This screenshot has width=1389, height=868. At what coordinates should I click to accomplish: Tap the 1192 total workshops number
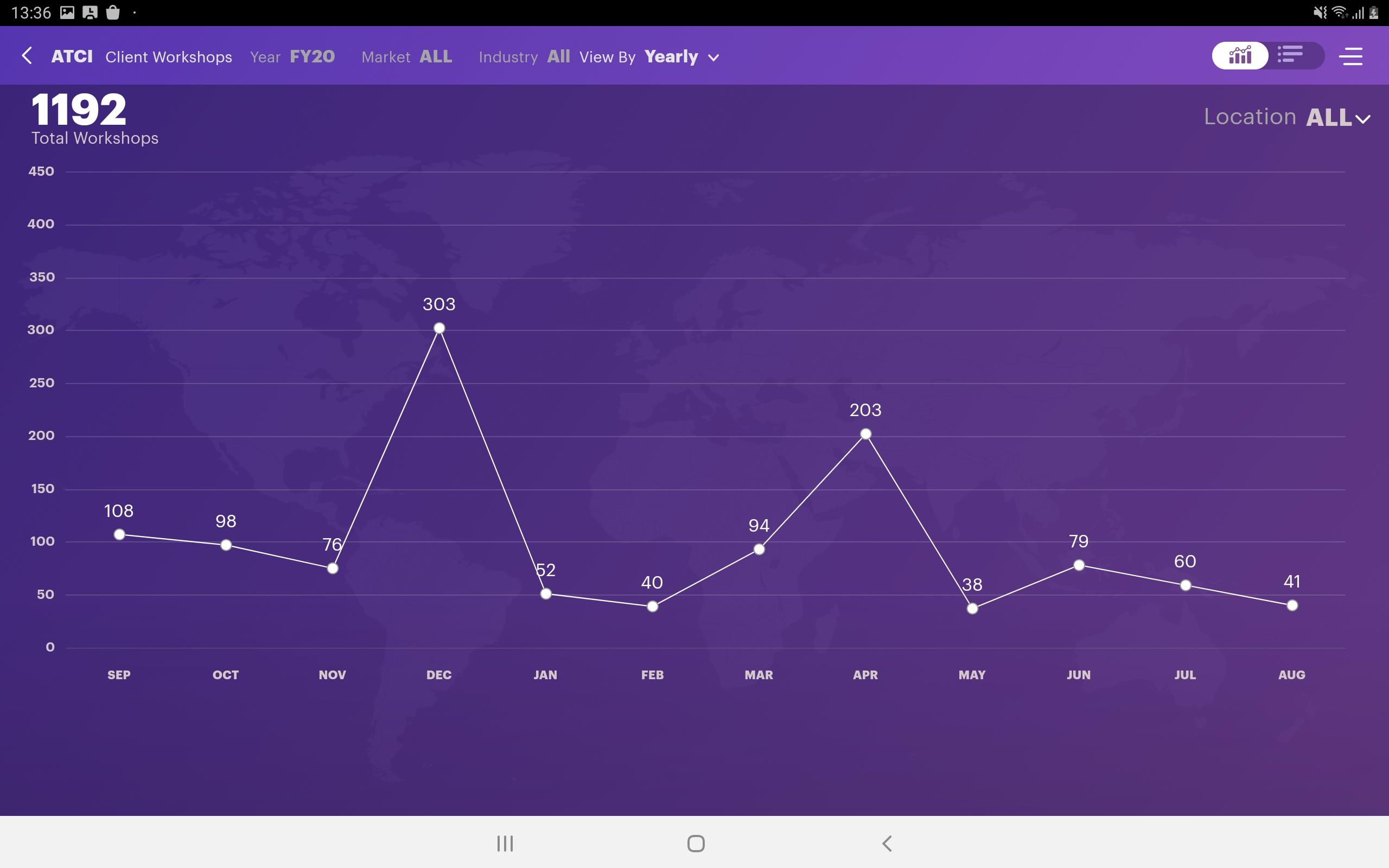point(79,110)
